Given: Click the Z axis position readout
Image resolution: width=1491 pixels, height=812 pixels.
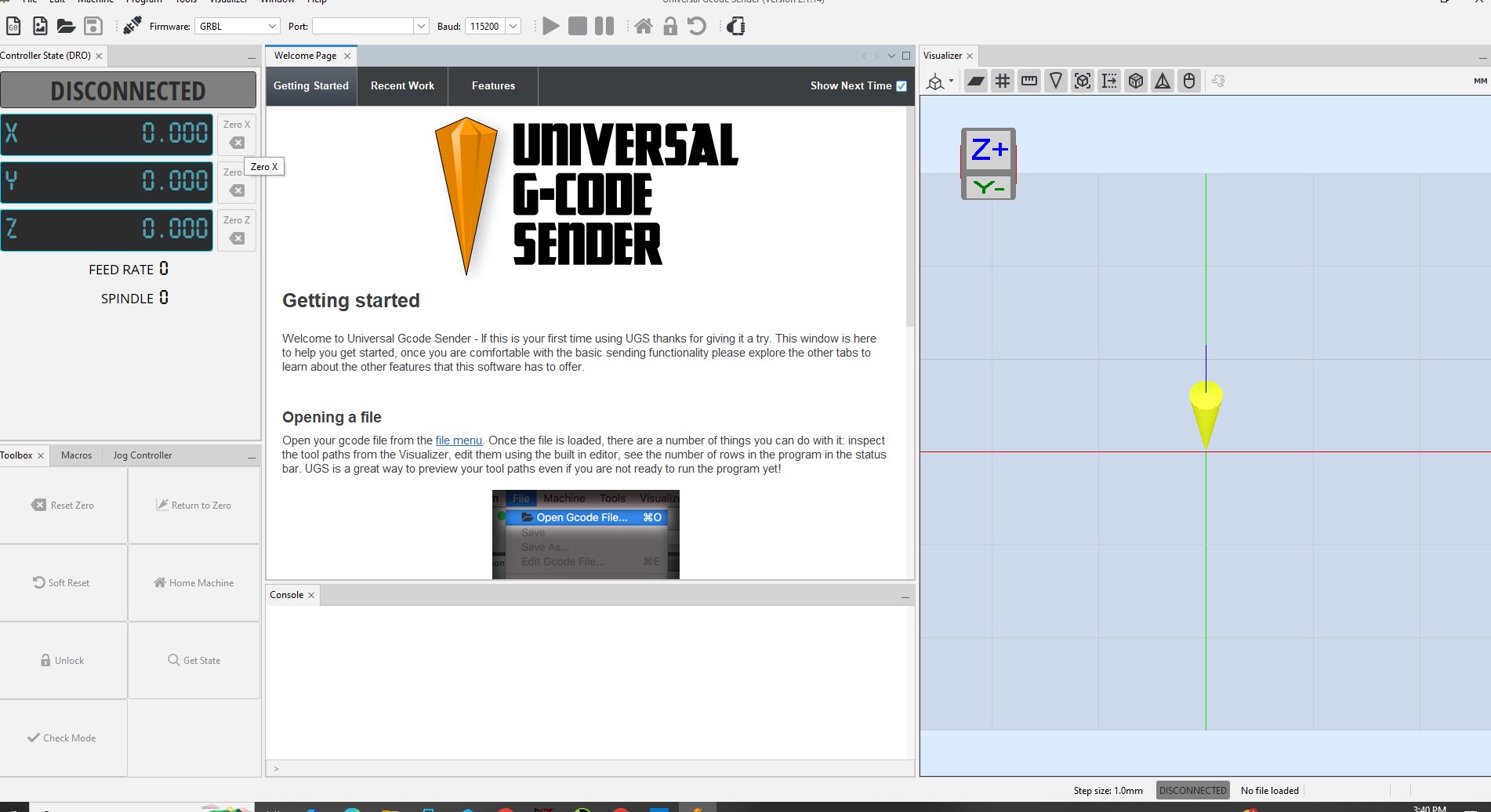Looking at the screenshot, I should pos(107,230).
